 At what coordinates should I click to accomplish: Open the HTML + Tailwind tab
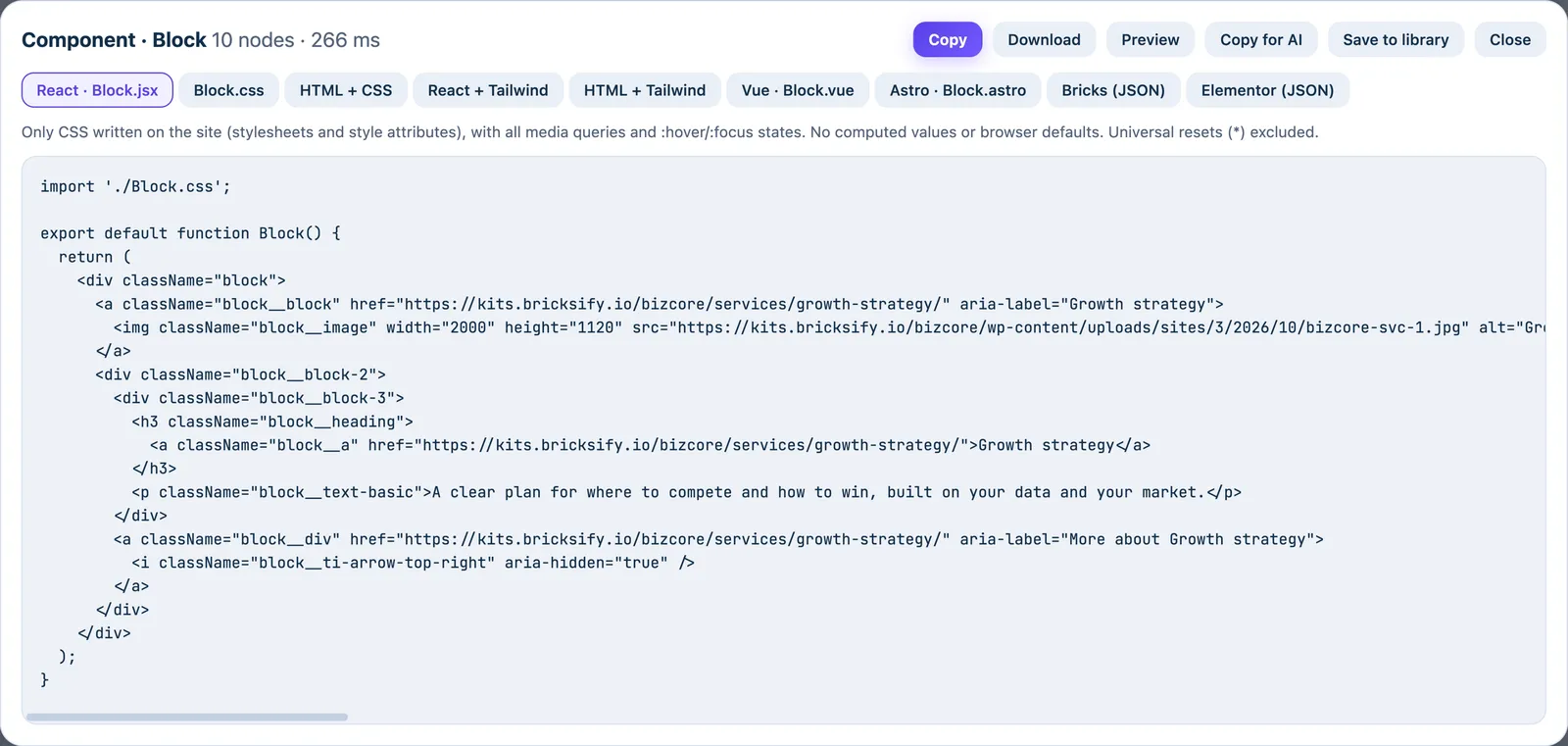coord(645,90)
